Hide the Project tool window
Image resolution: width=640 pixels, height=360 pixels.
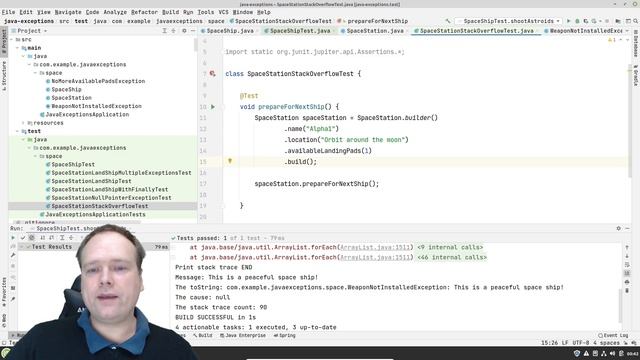click(193, 31)
